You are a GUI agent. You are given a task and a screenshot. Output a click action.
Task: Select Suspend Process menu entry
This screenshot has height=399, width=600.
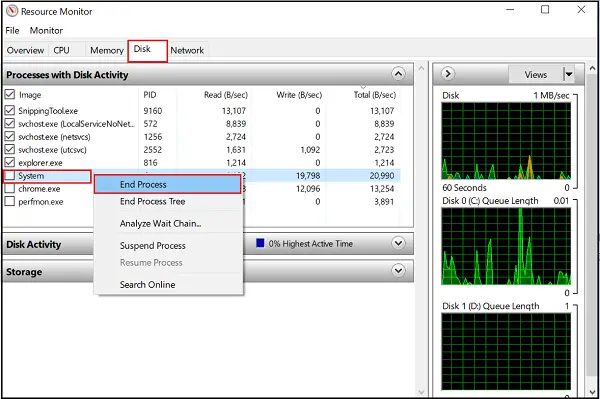click(x=153, y=246)
